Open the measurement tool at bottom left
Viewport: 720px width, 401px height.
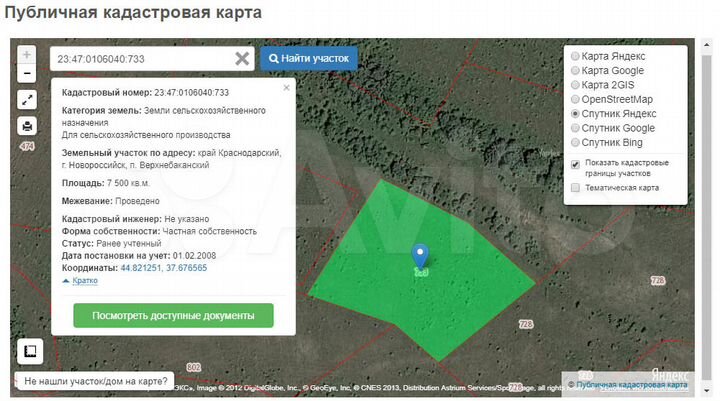tap(30, 351)
